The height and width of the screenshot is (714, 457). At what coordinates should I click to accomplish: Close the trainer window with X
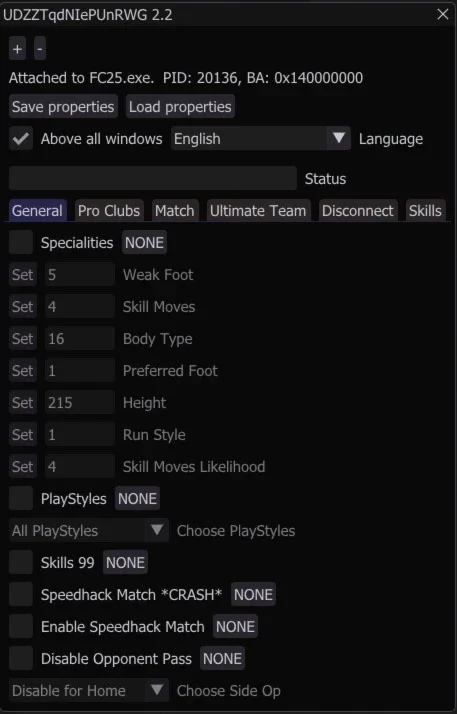coord(442,15)
